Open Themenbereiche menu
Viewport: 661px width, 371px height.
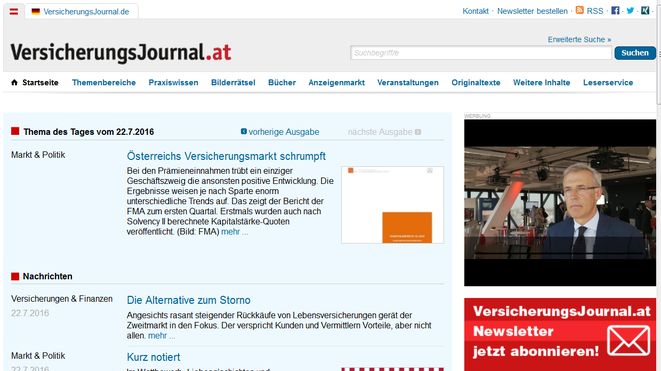(x=104, y=83)
